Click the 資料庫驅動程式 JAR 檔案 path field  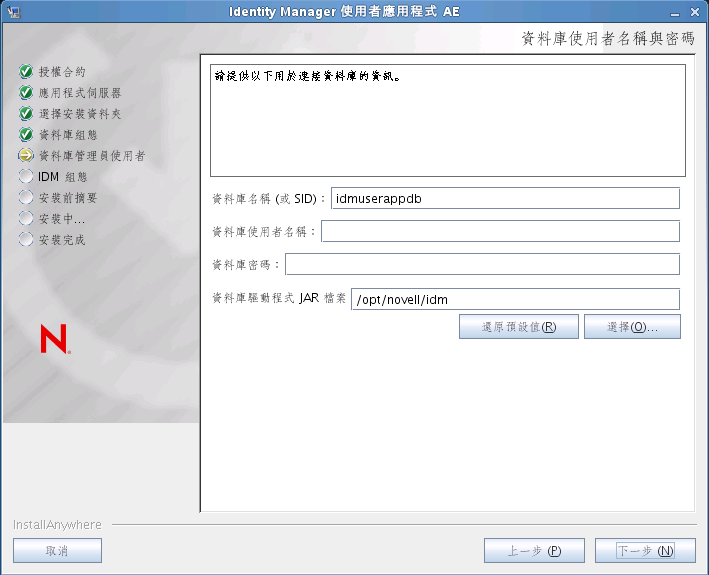coord(515,299)
